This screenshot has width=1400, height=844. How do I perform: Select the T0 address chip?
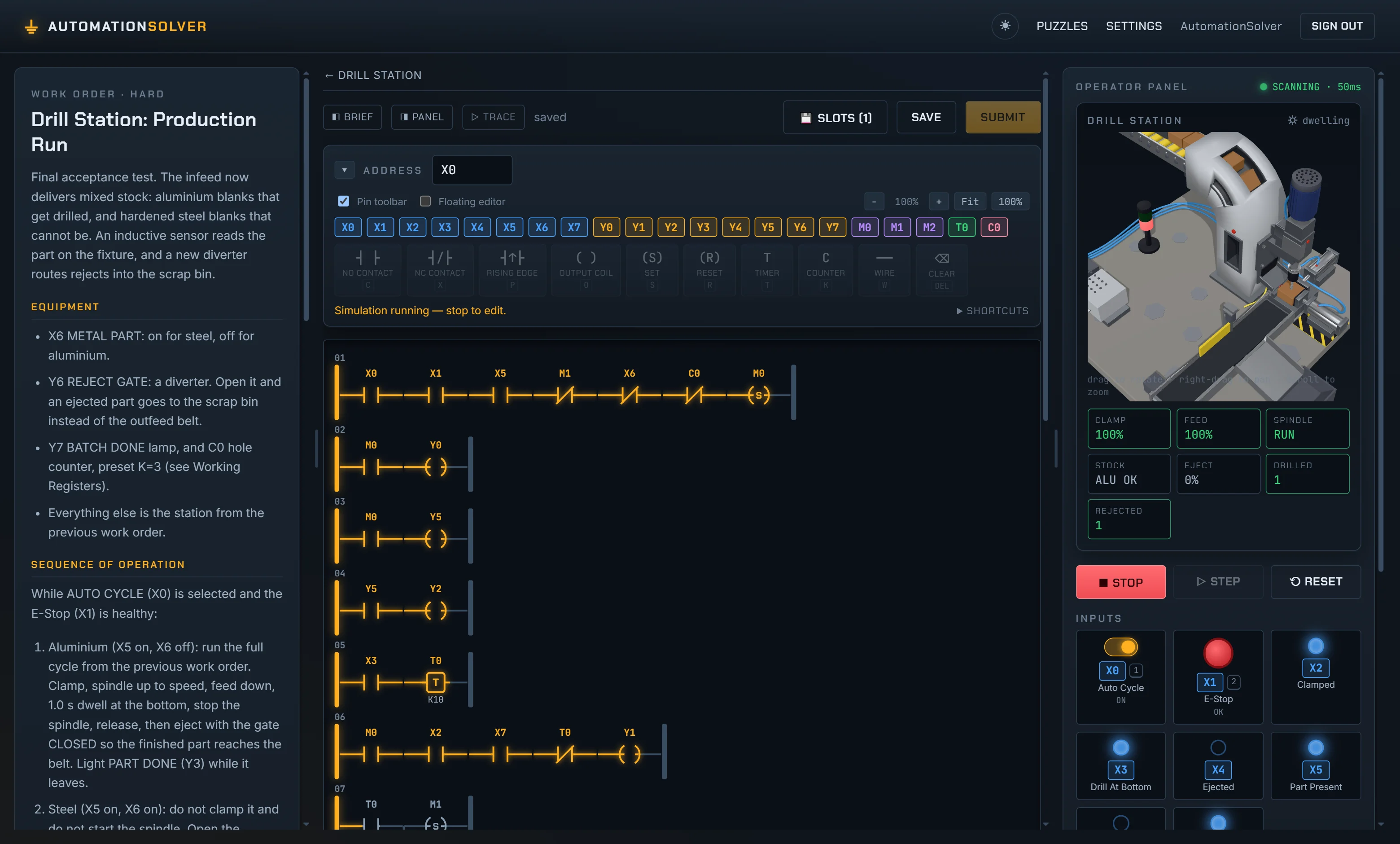(961, 227)
